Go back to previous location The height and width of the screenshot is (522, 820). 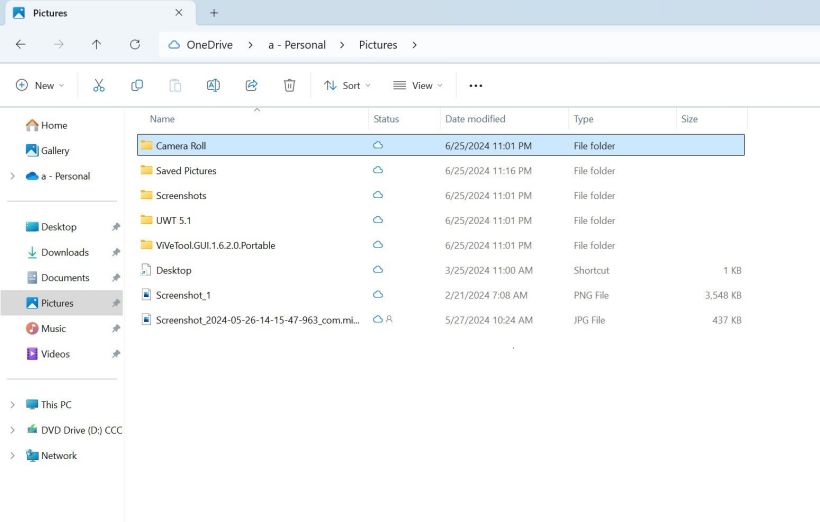pyautogui.click(x=21, y=45)
